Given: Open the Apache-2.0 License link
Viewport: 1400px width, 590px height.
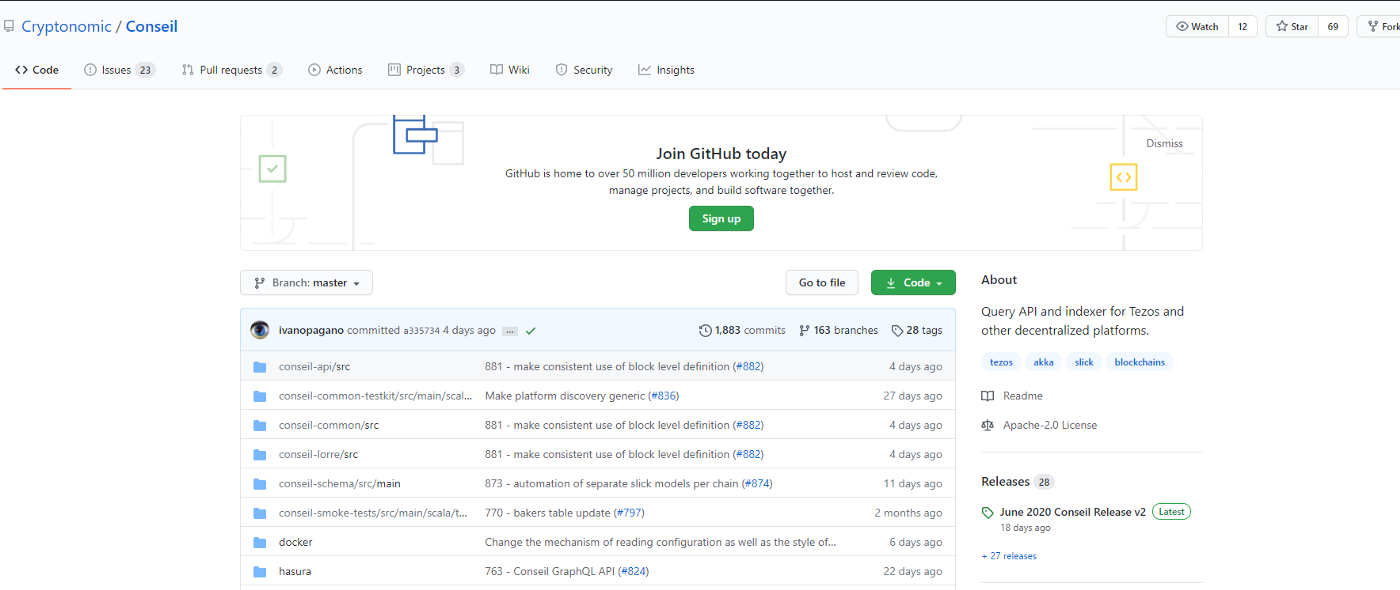Looking at the screenshot, I should click(x=1050, y=425).
